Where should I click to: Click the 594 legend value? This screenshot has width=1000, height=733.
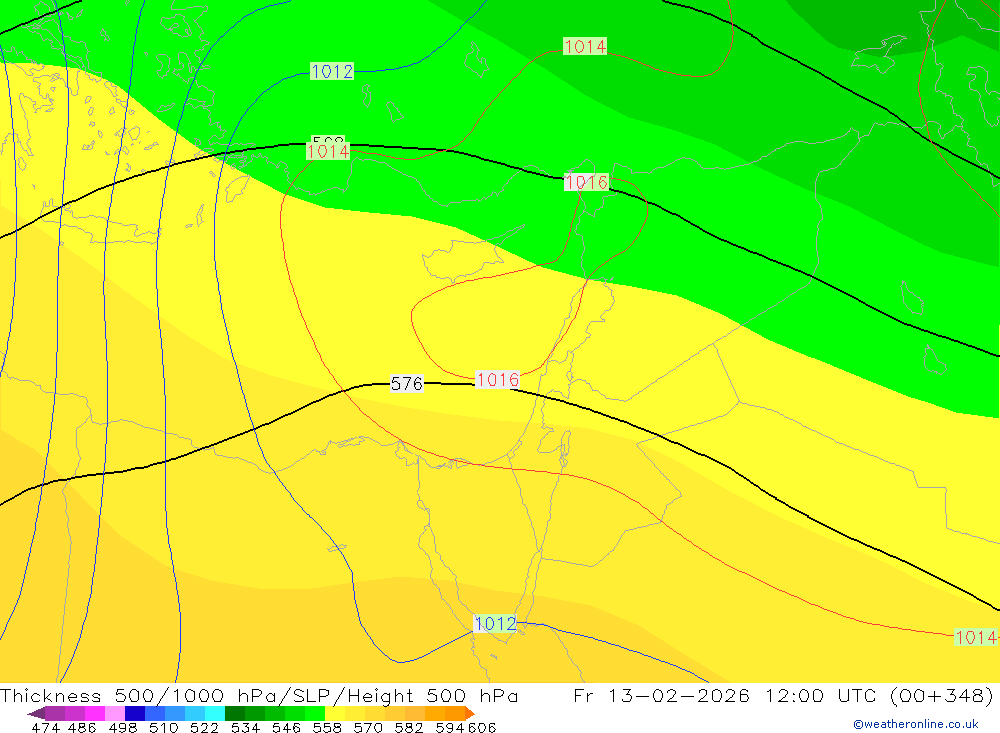point(450,727)
